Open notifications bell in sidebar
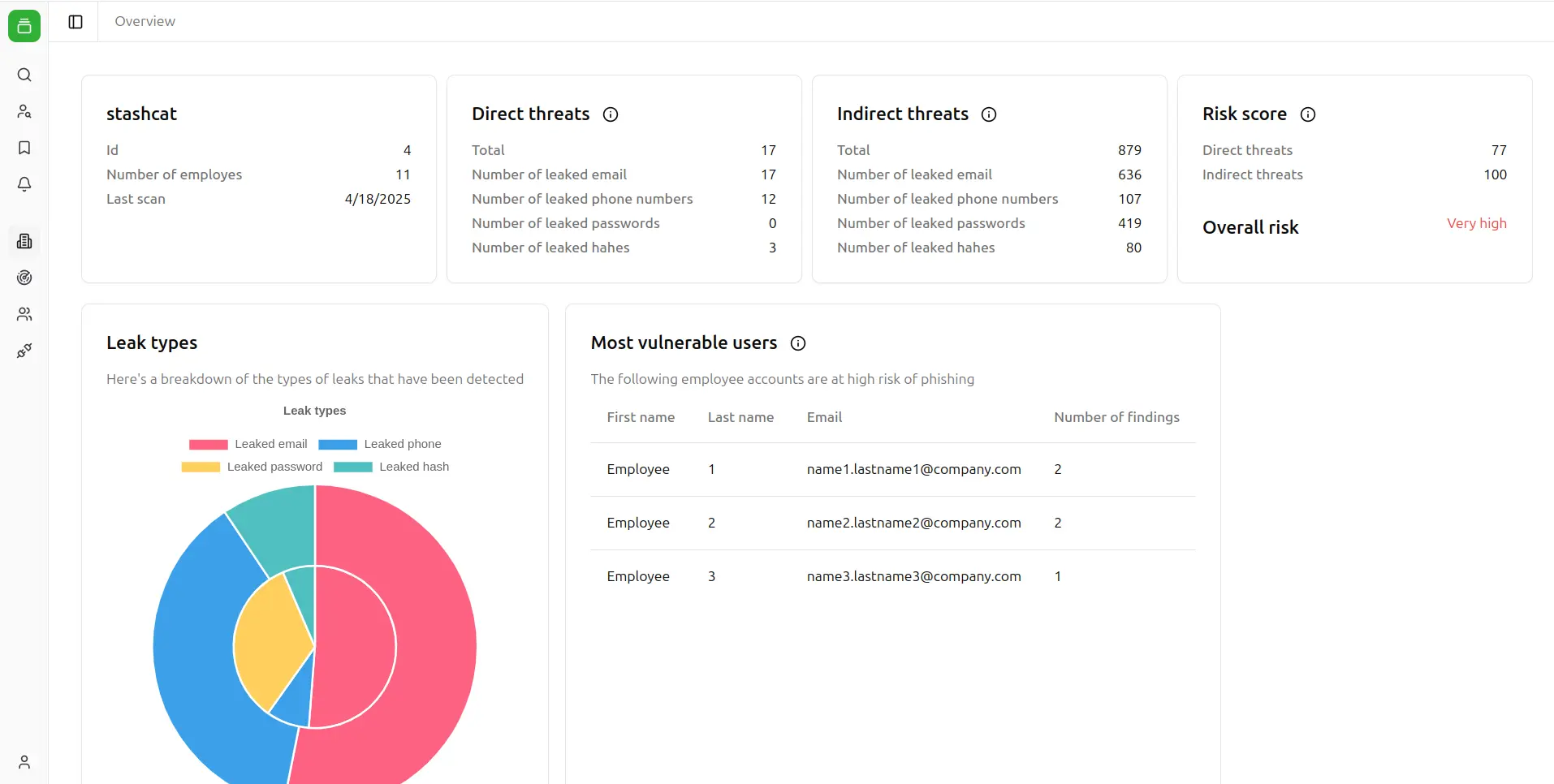This screenshot has height=784, width=1554. tap(24, 184)
